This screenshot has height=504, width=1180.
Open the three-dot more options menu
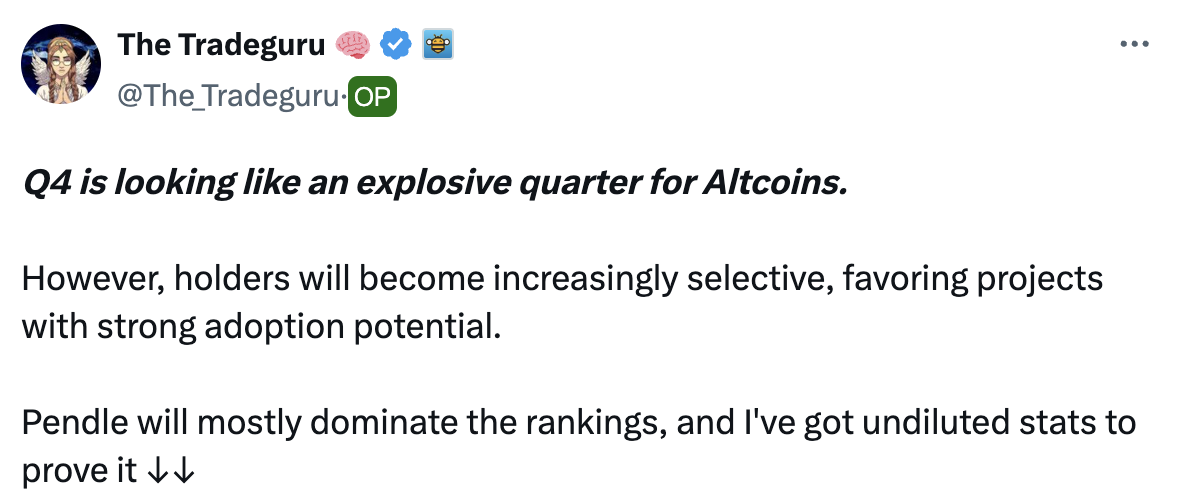coord(1131,44)
